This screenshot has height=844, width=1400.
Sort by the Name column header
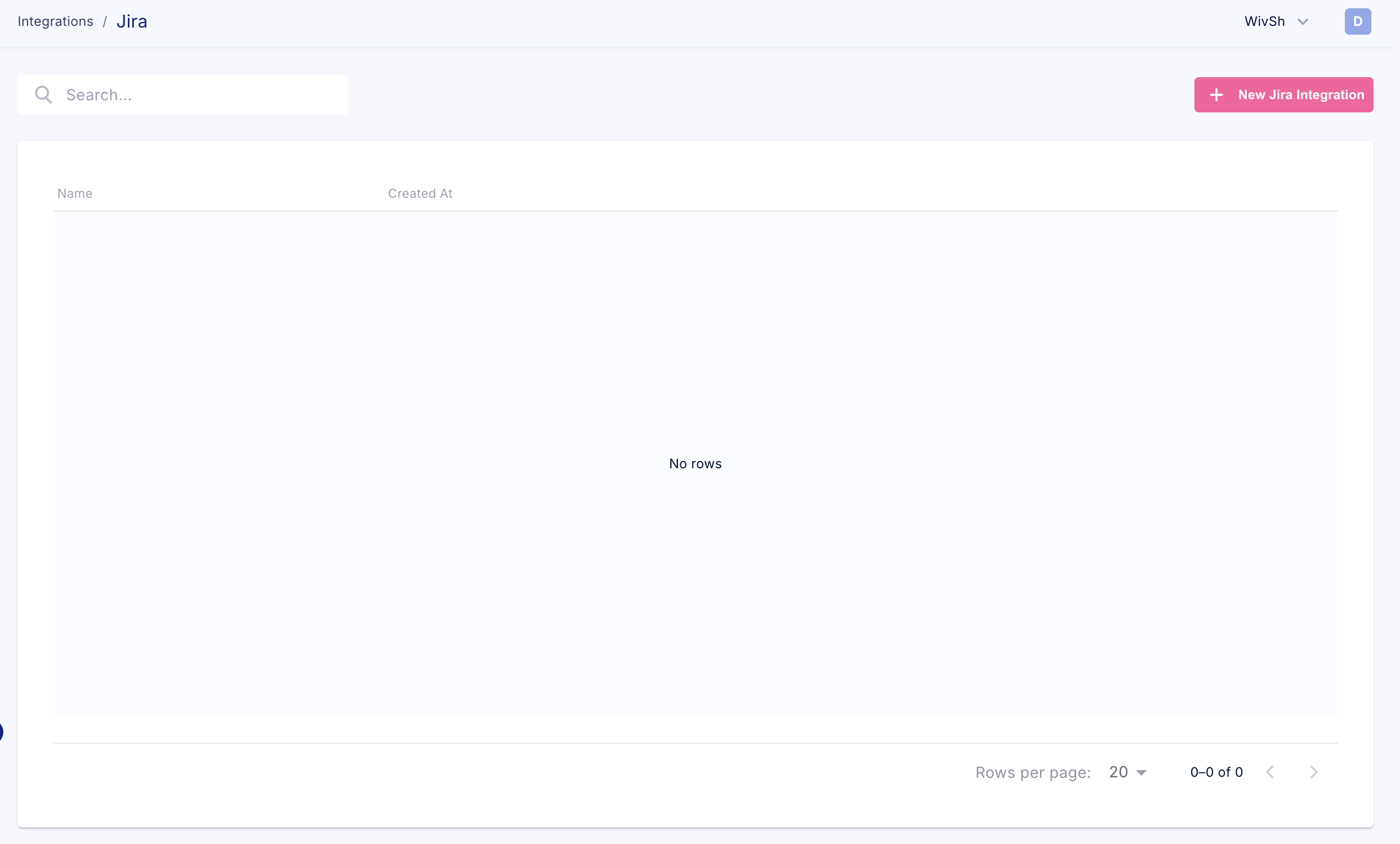75,193
